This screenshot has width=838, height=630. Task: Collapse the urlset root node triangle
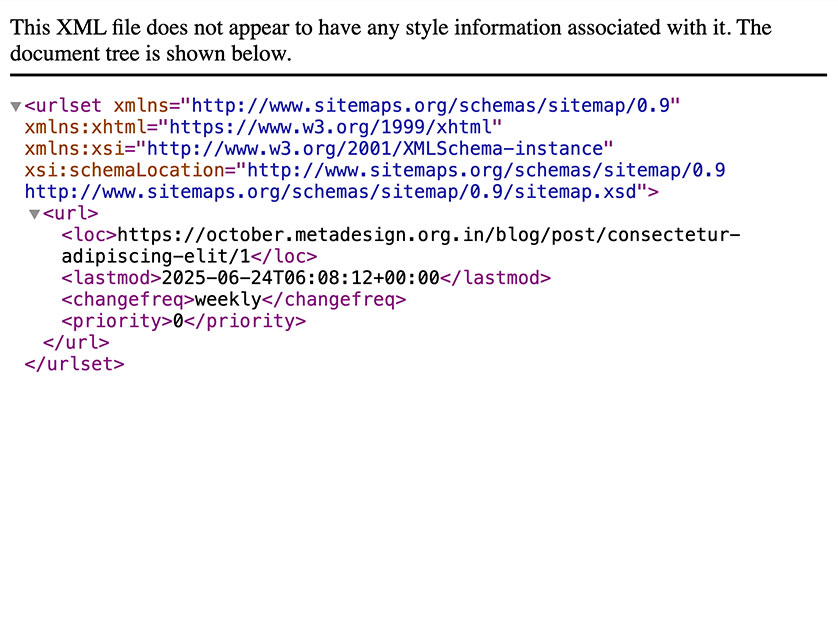tap(16, 106)
